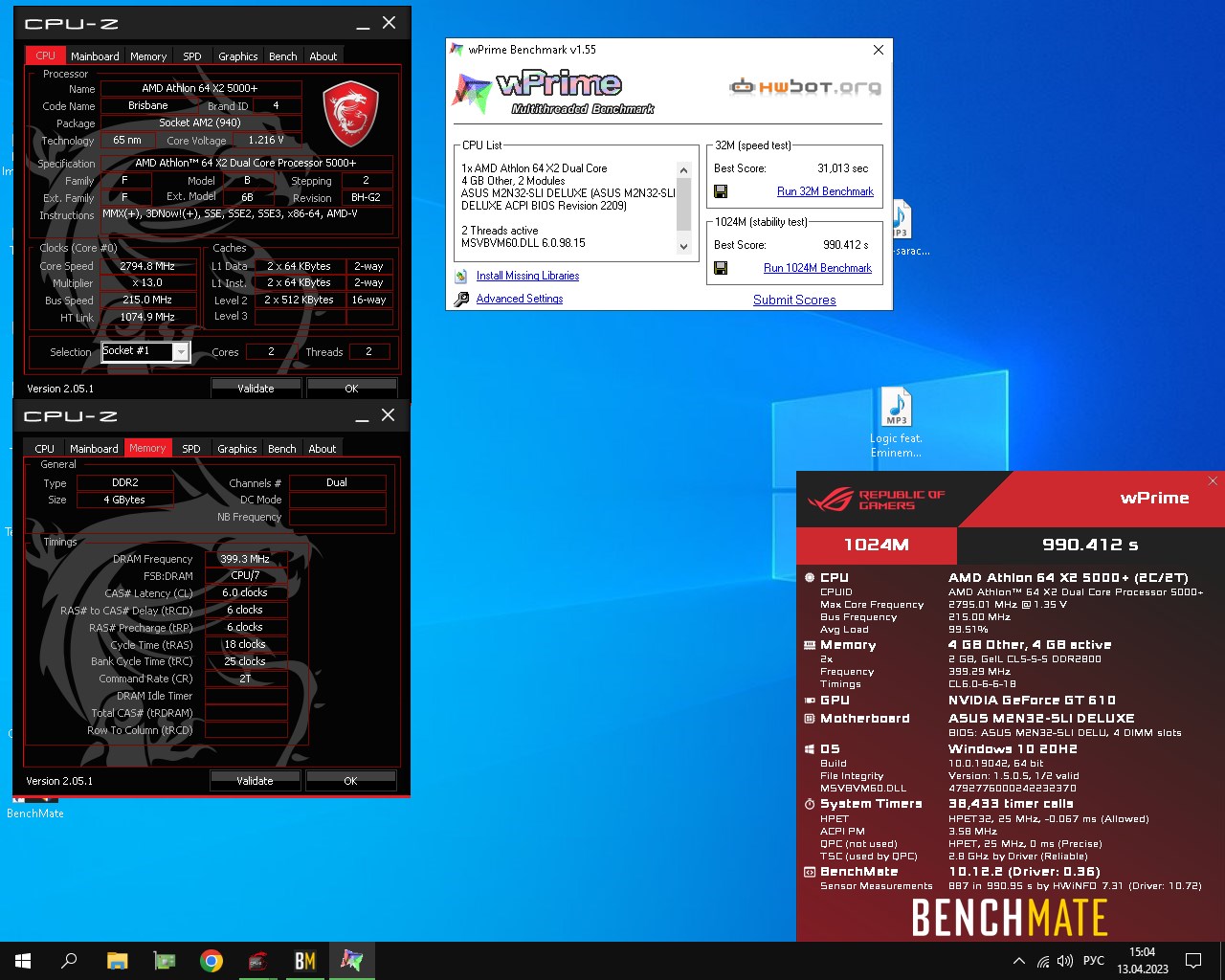
Task: Click the 1024M label in BenchMate panel
Action: point(876,545)
